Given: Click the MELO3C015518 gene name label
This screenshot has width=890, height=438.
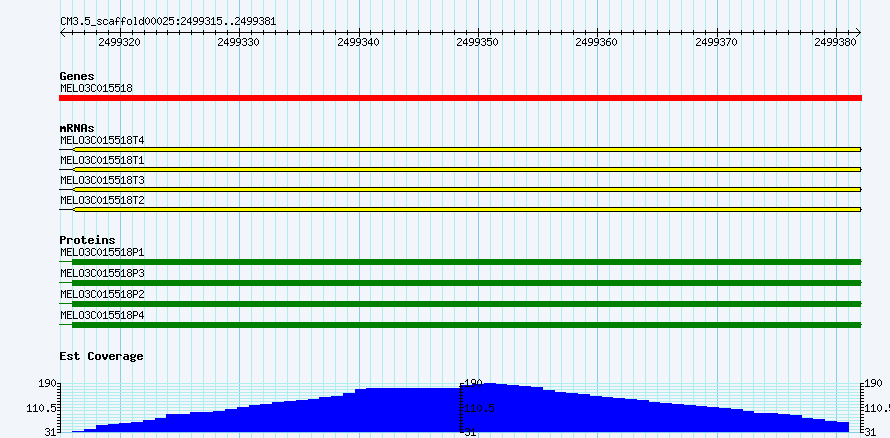Looking at the screenshot, I should click(96, 89).
